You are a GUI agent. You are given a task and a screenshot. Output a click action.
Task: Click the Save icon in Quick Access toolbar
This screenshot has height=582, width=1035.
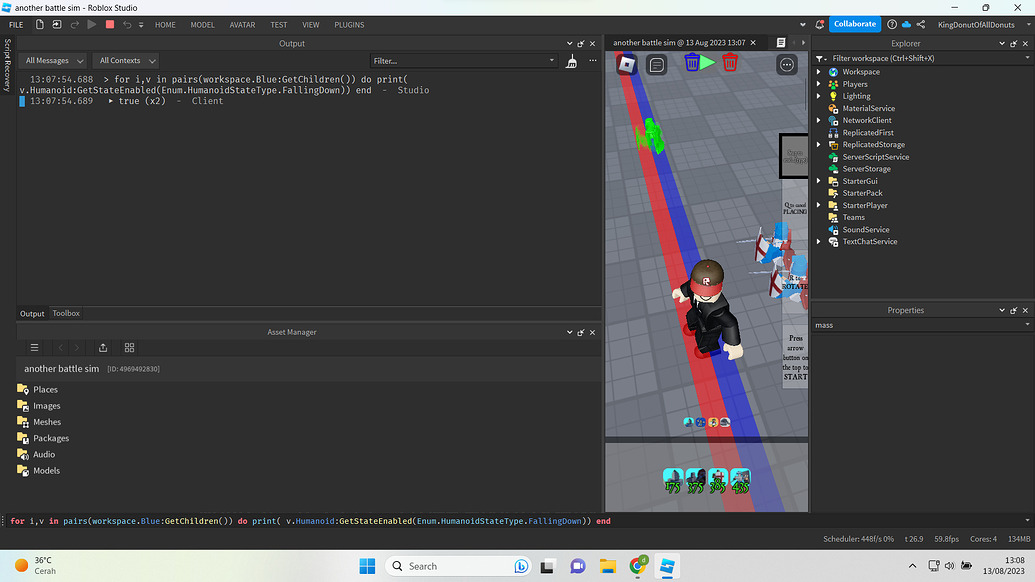pyautogui.click(x=55, y=24)
